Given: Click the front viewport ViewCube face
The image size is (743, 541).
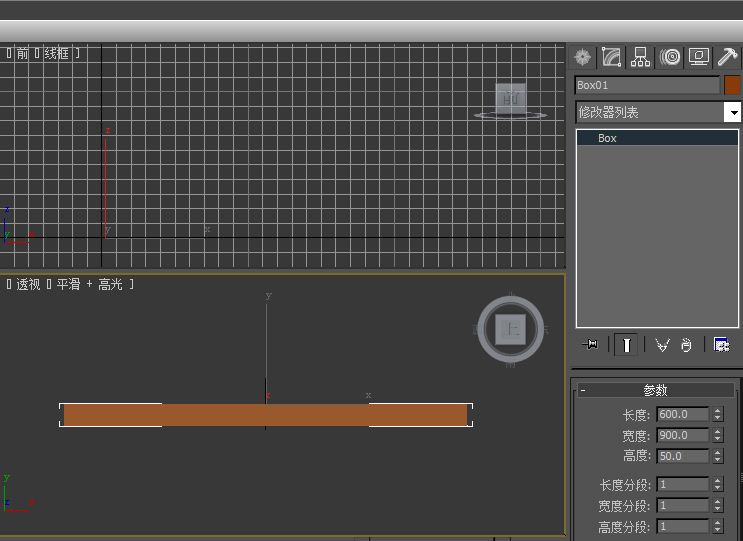Looking at the screenshot, I should click(510, 99).
